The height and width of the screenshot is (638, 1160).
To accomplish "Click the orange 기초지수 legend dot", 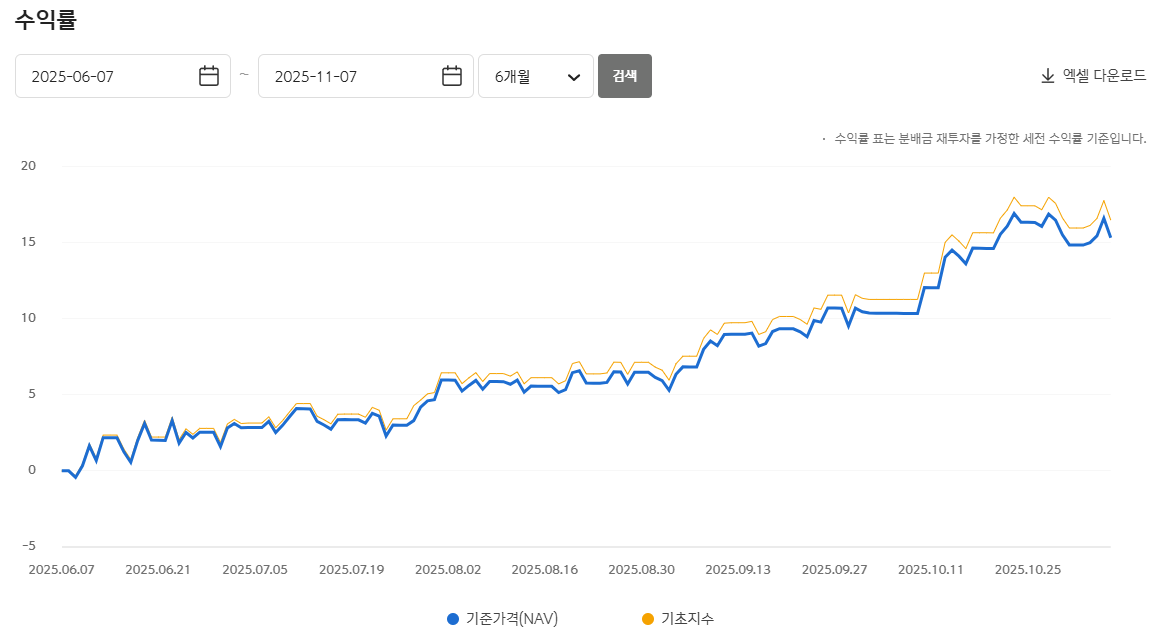I will pos(648,619).
